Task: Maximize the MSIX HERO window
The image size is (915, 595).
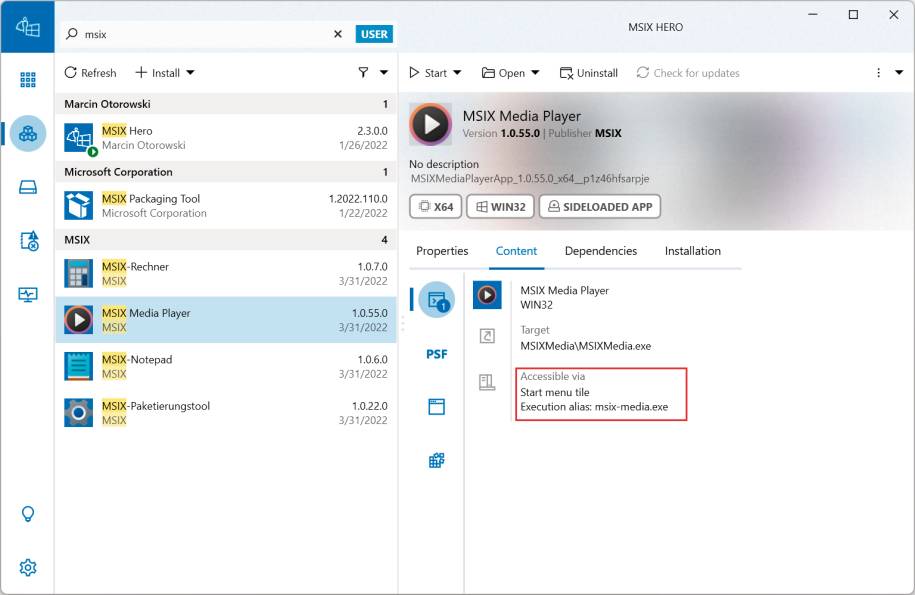Action: point(853,15)
